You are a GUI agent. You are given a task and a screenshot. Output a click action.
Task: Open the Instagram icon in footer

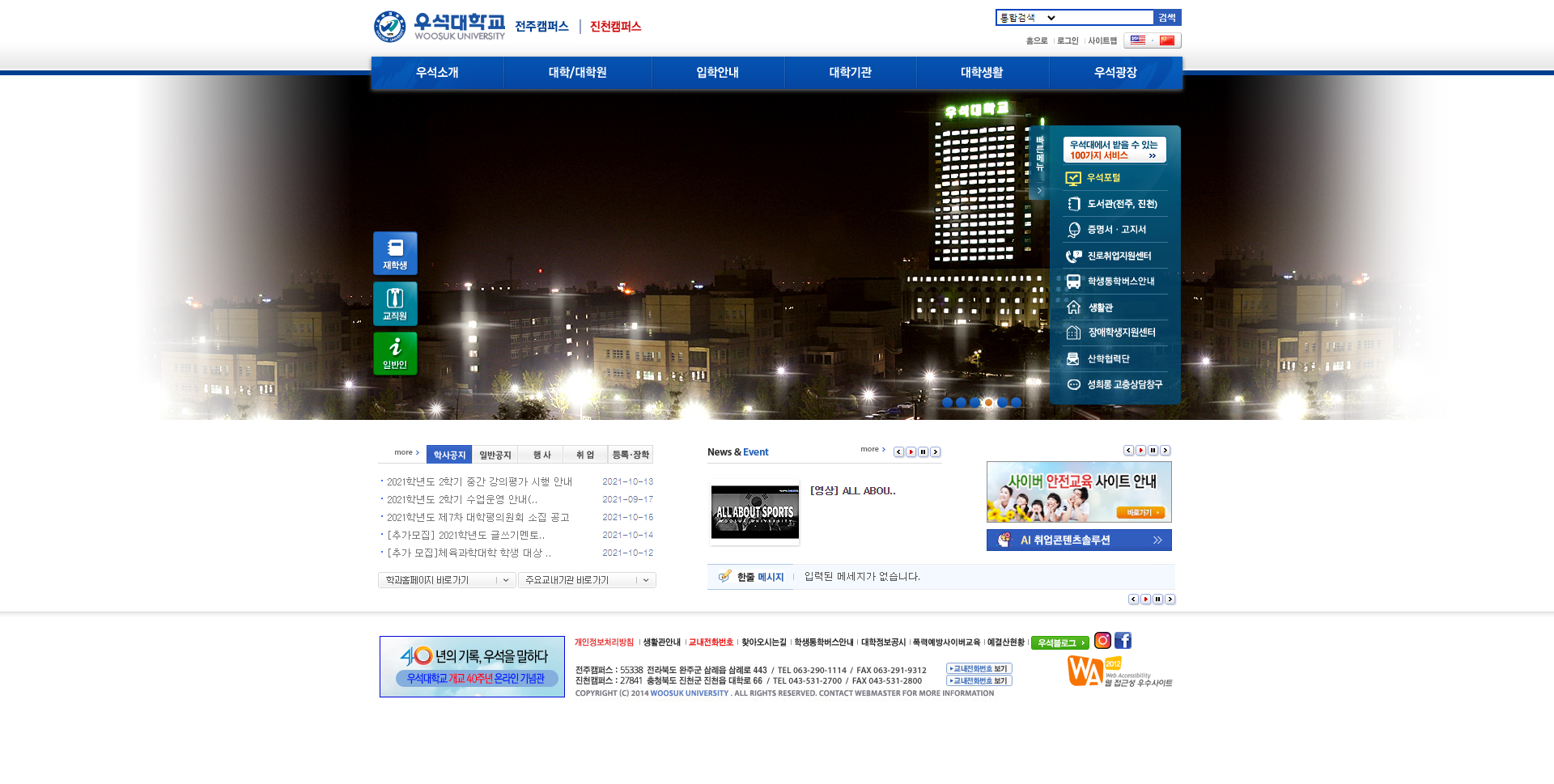click(x=1102, y=641)
